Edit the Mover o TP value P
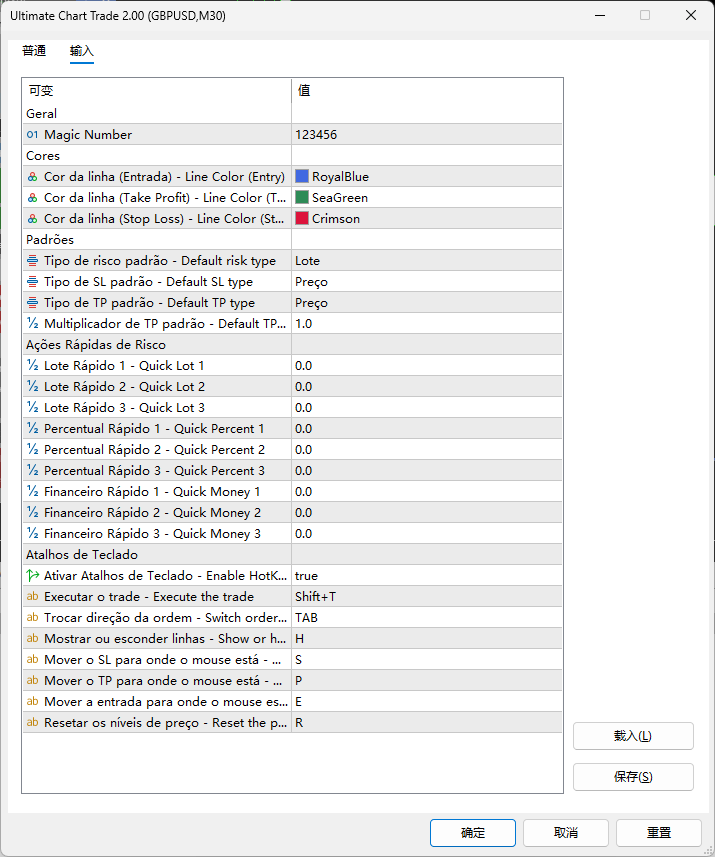715x857 pixels. [x=426, y=680]
